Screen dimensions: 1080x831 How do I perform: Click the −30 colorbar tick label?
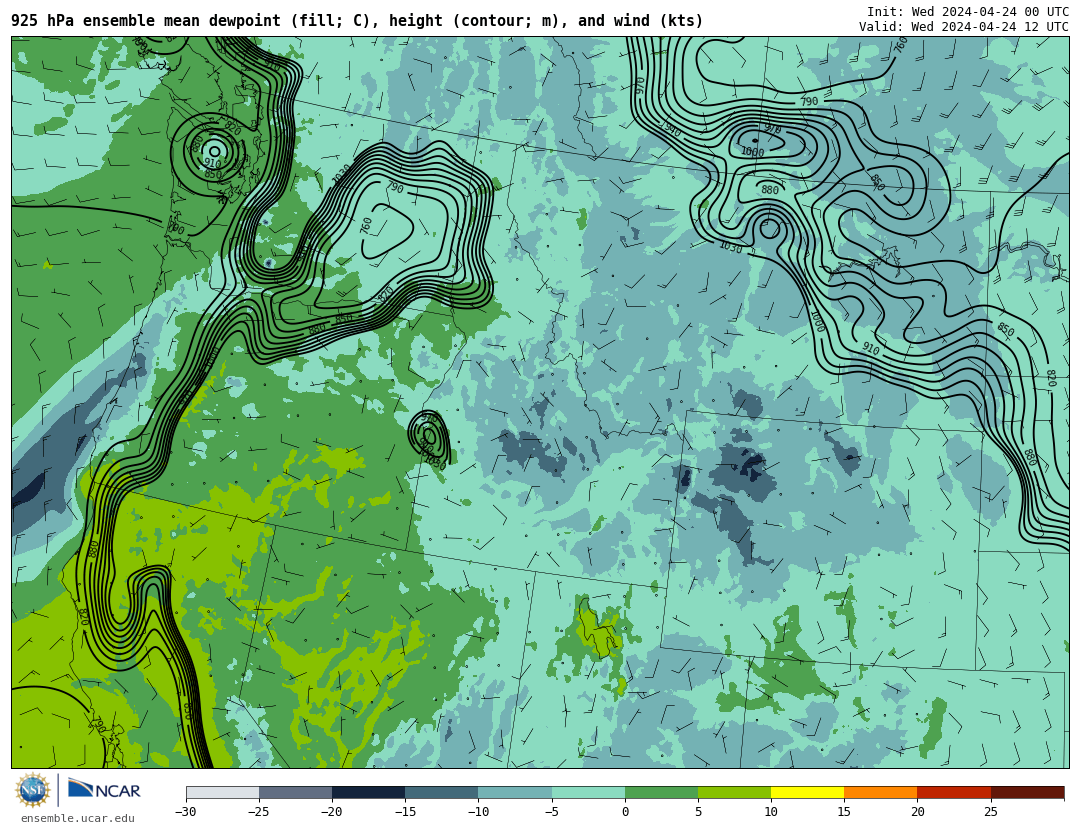pos(186,812)
